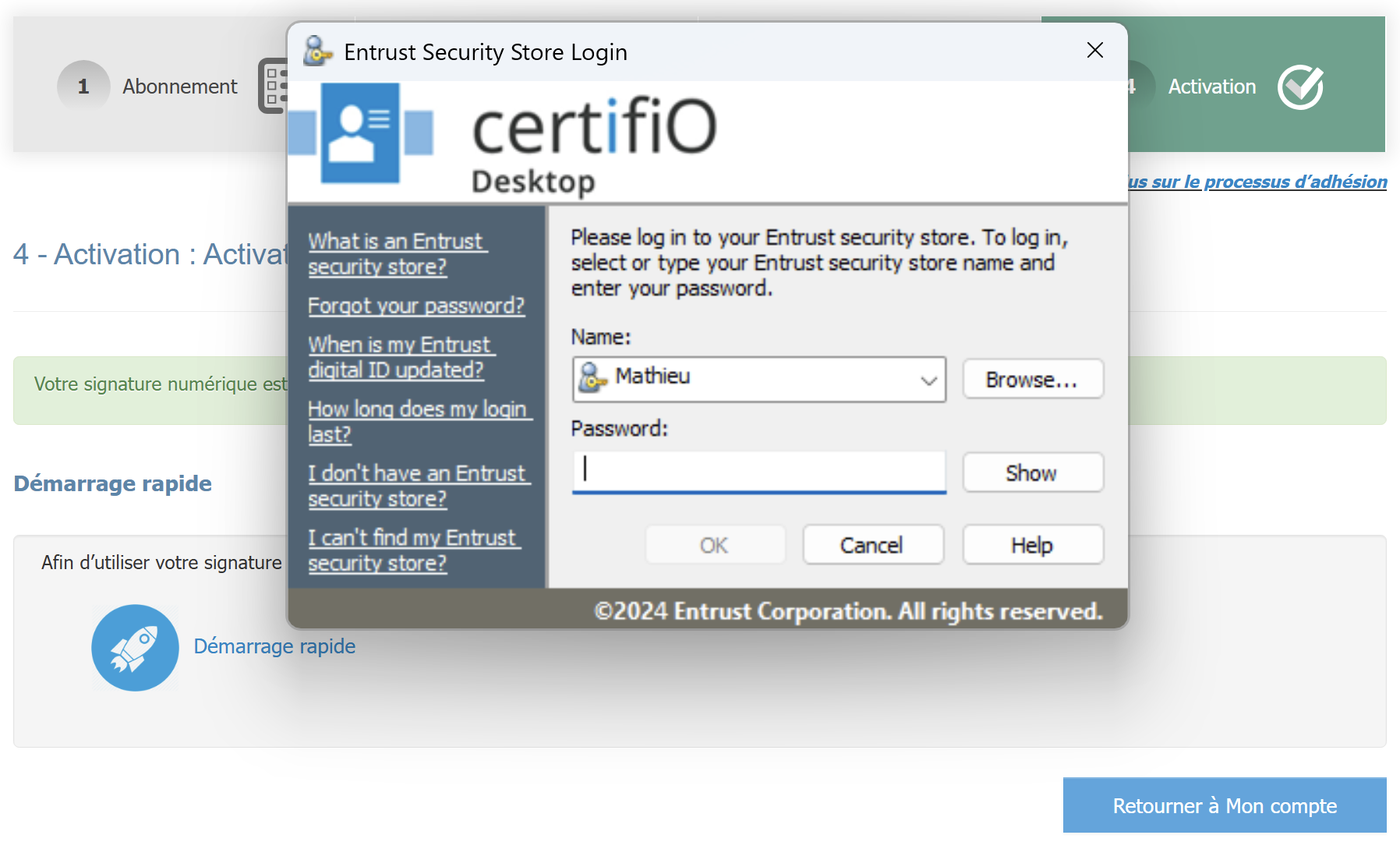Click the Activation checkmark icon
The height and width of the screenshot is (842, 1400).
point(1300,87)
